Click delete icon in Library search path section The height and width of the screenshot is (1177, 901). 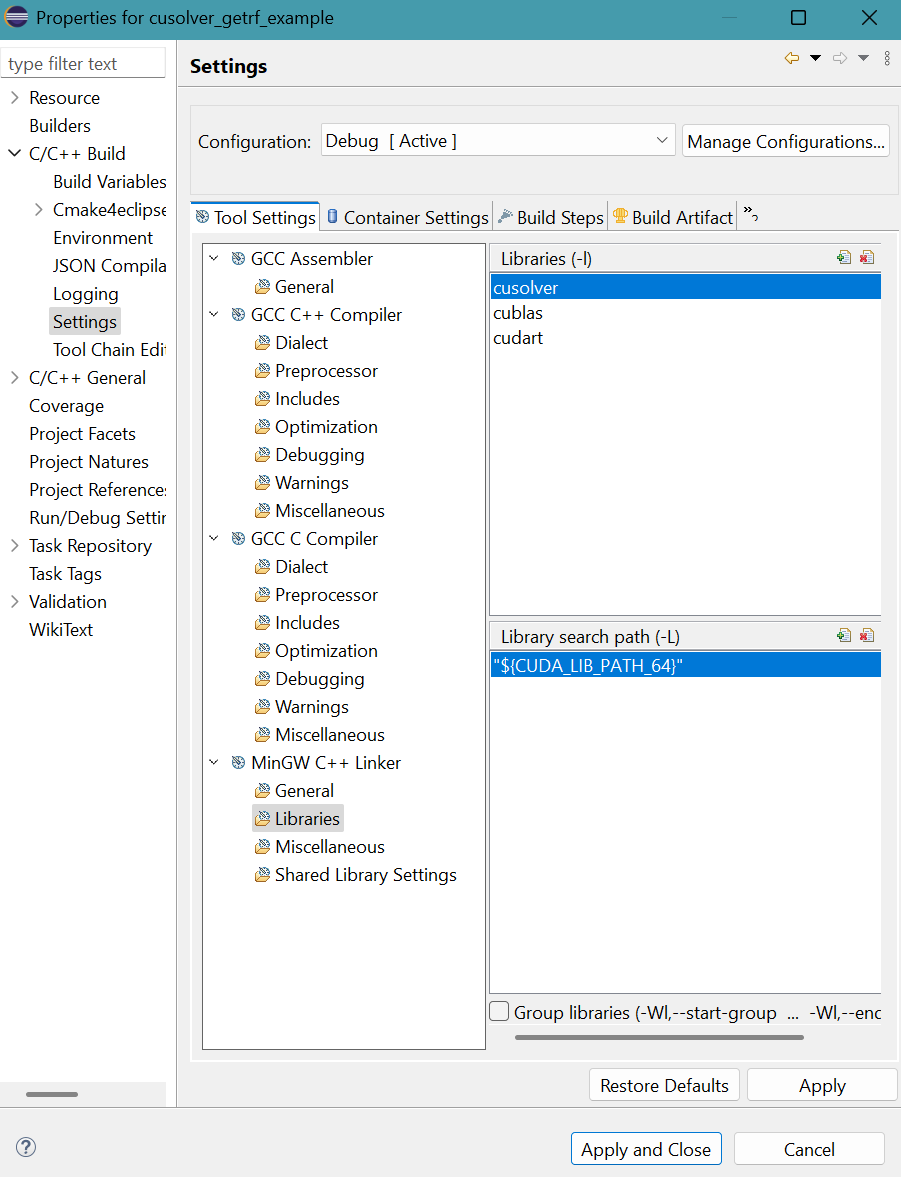tap(867, 636)
